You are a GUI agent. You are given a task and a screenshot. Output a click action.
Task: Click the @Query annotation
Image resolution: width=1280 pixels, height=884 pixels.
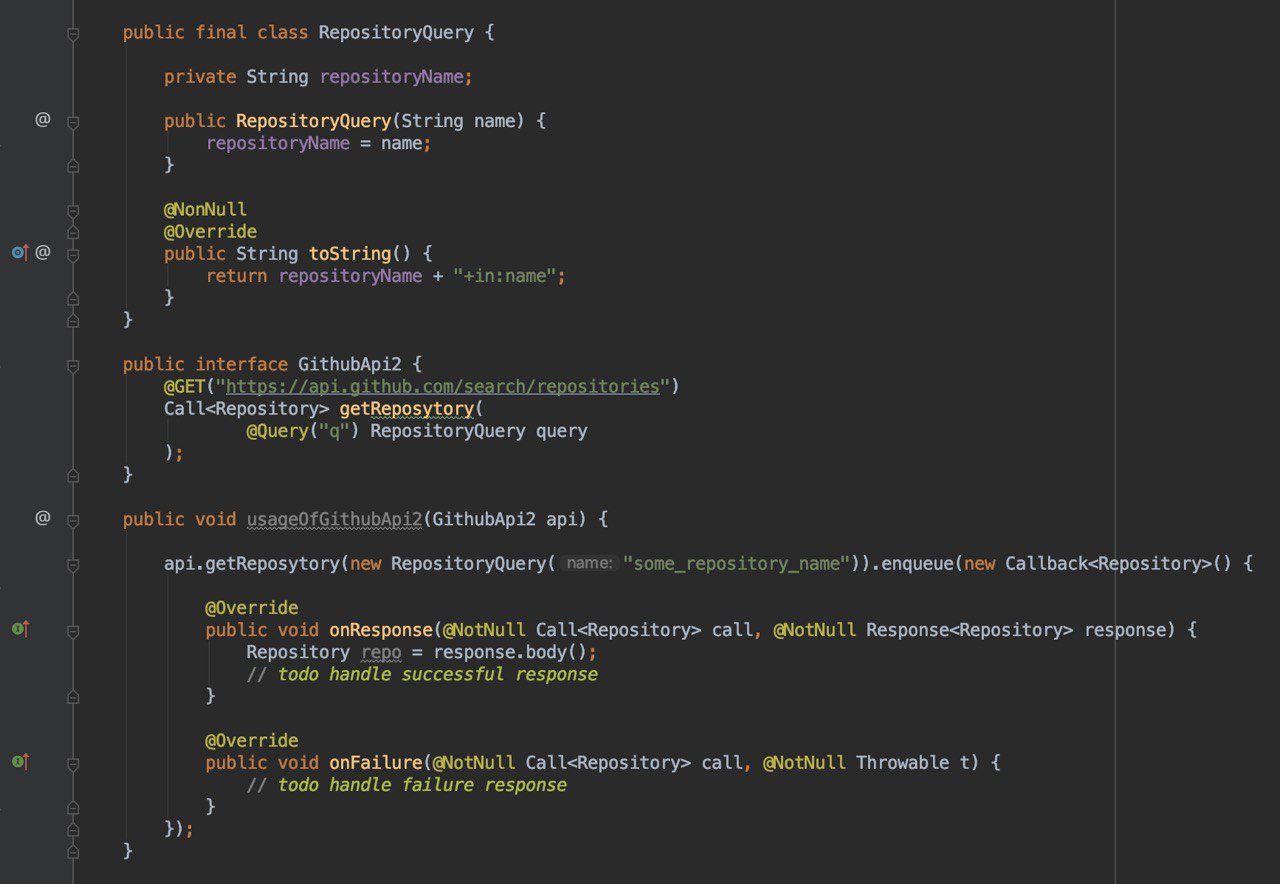[x=277, y=431]
